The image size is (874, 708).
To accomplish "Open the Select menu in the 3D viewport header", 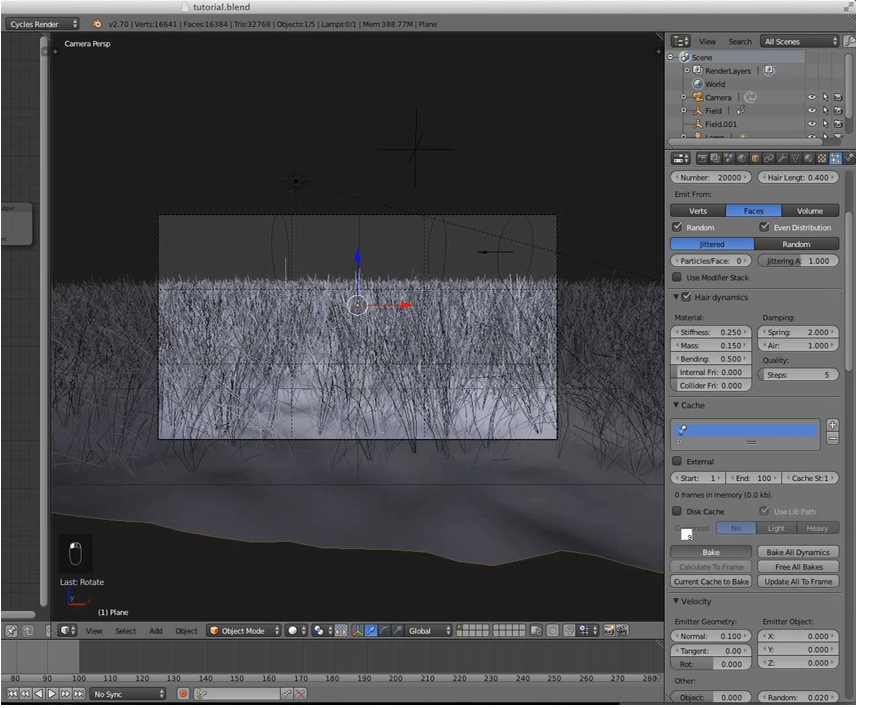I will [x=125, y=631].
